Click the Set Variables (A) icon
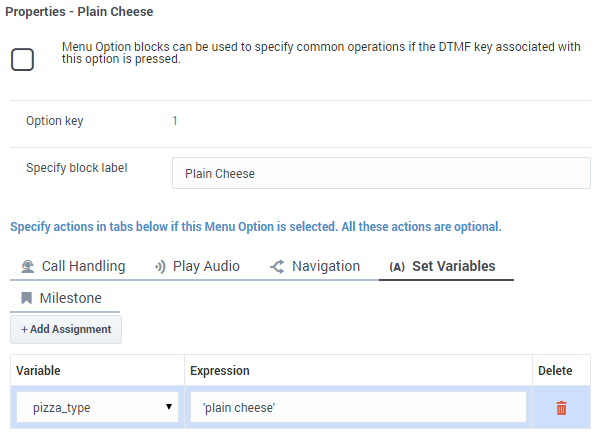The width and height of the screenshot is (603, 441). coord(397,267)
